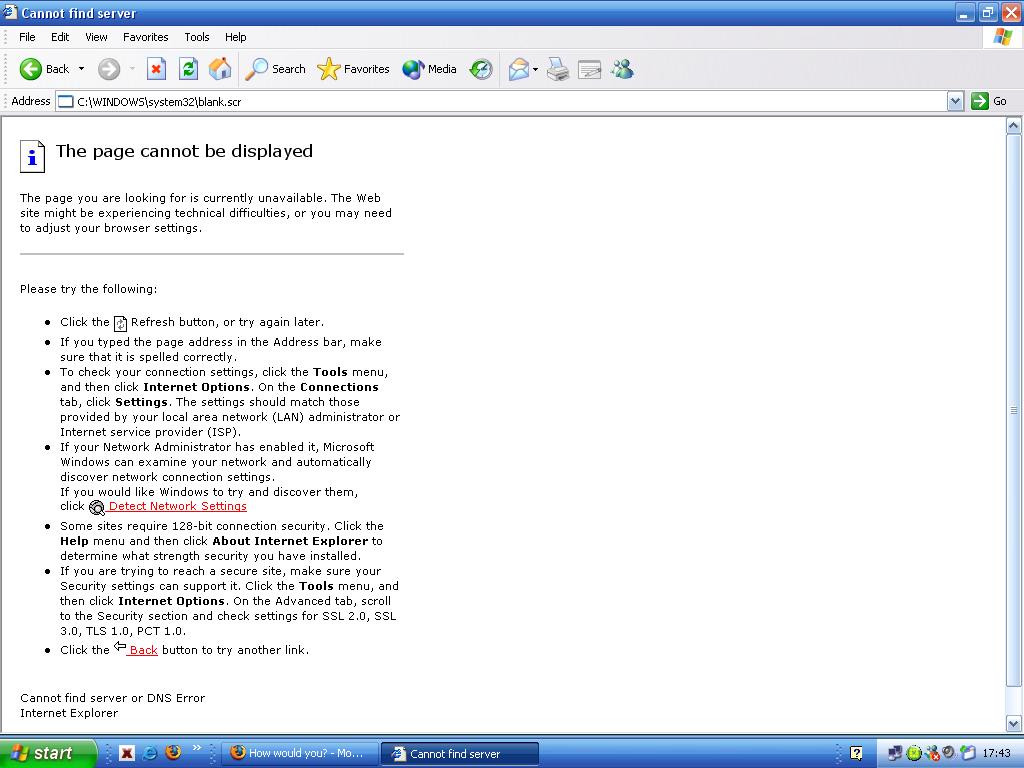Click the 'Cannot find server or DNS Error' text

[x=112, y=698]
